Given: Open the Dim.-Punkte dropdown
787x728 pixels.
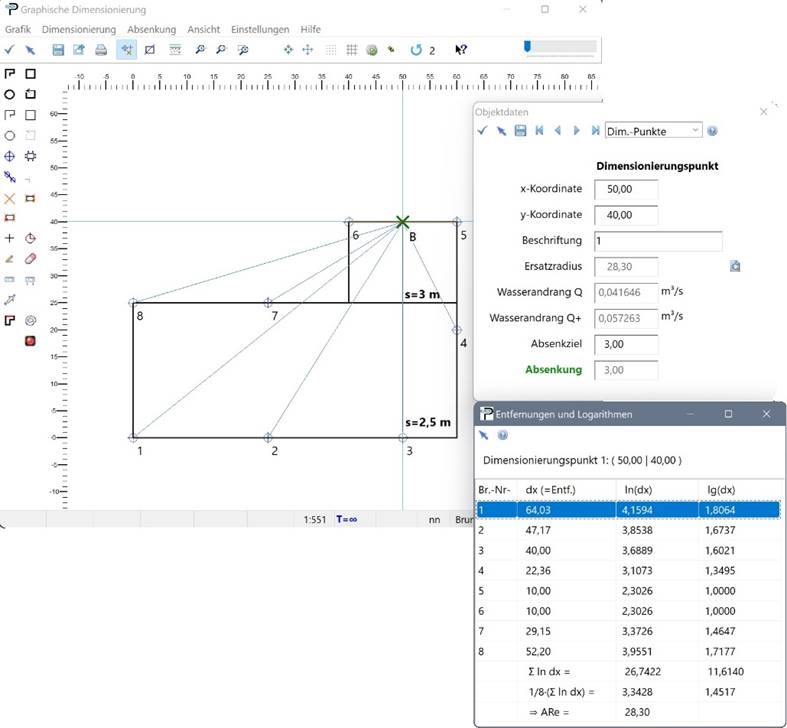Looking at the screenshot, I should click(653, 130).
